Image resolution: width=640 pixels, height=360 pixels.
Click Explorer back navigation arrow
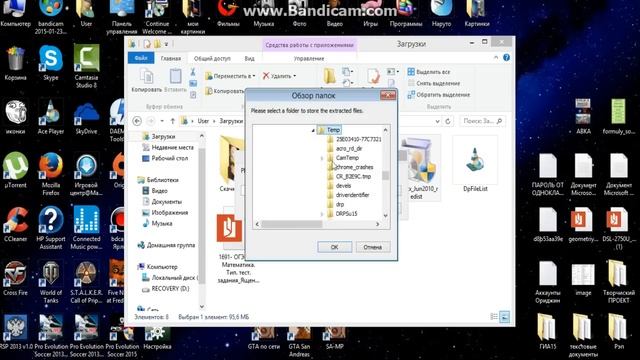click(x=137, y=121)
